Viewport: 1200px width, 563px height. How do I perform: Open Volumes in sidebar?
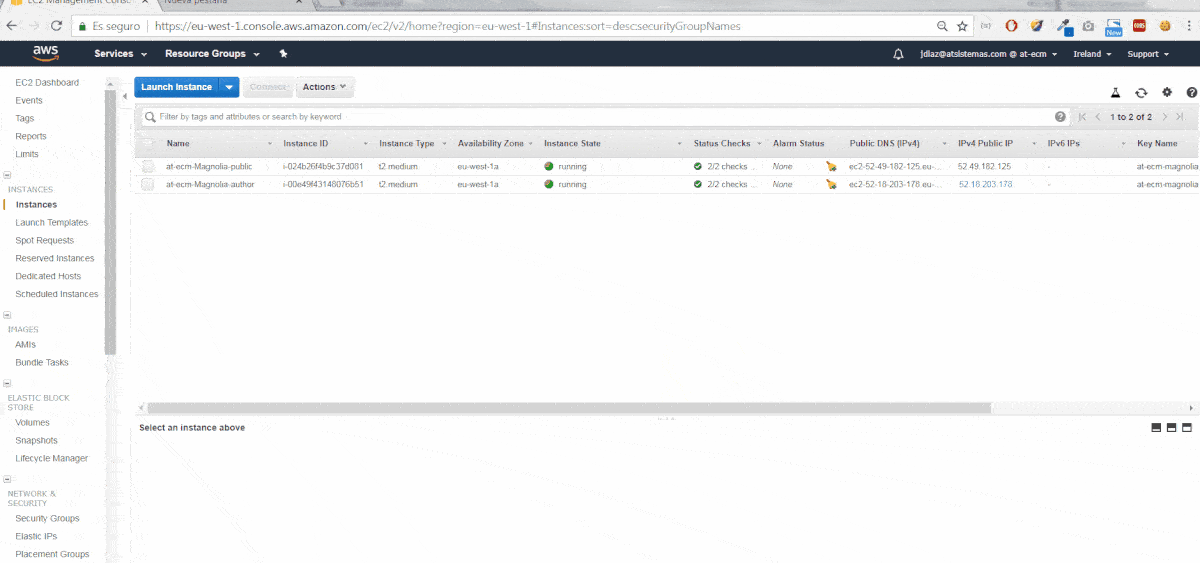click(x=32, y=423)
